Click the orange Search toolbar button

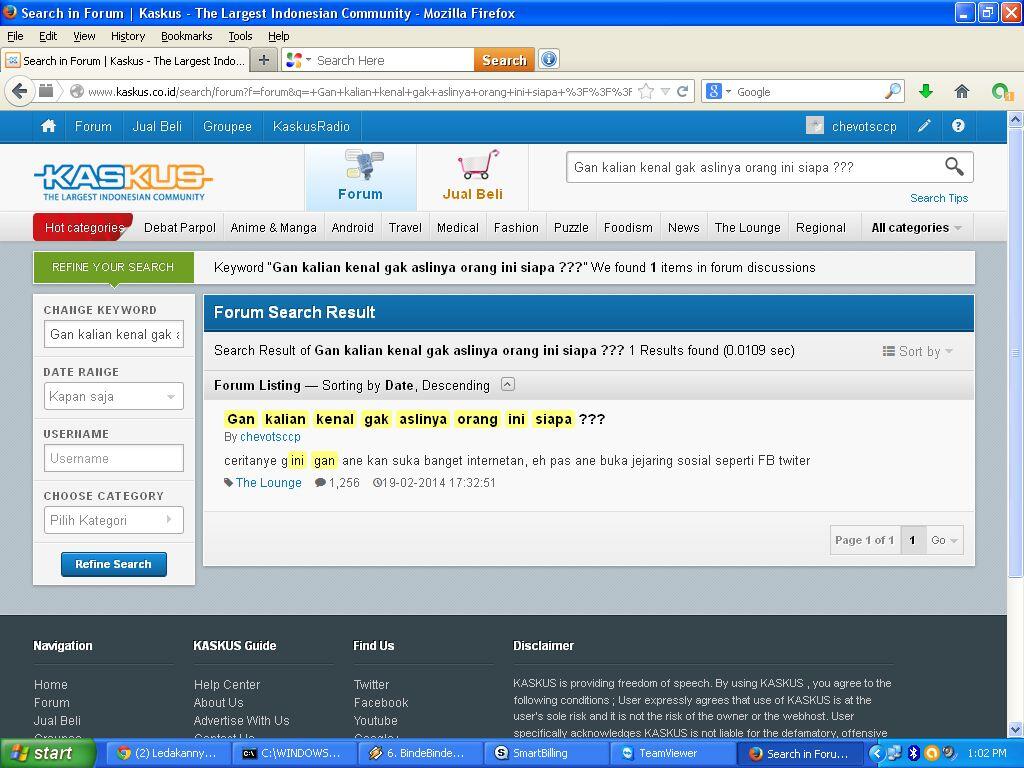[x=504, y=60]
